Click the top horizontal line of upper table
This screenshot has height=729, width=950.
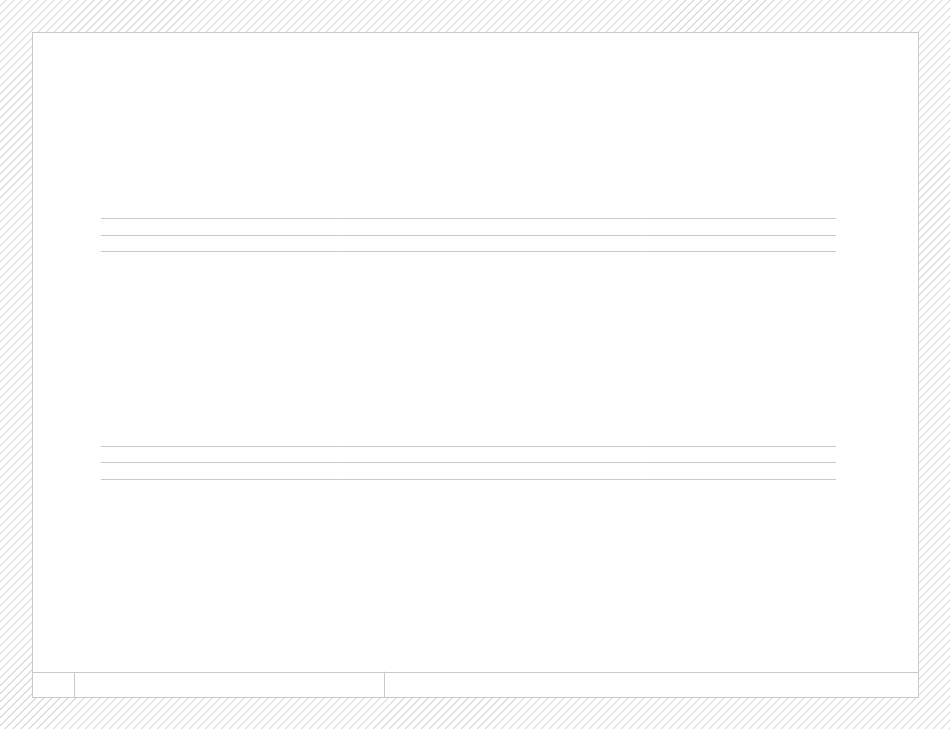[468, 218]
